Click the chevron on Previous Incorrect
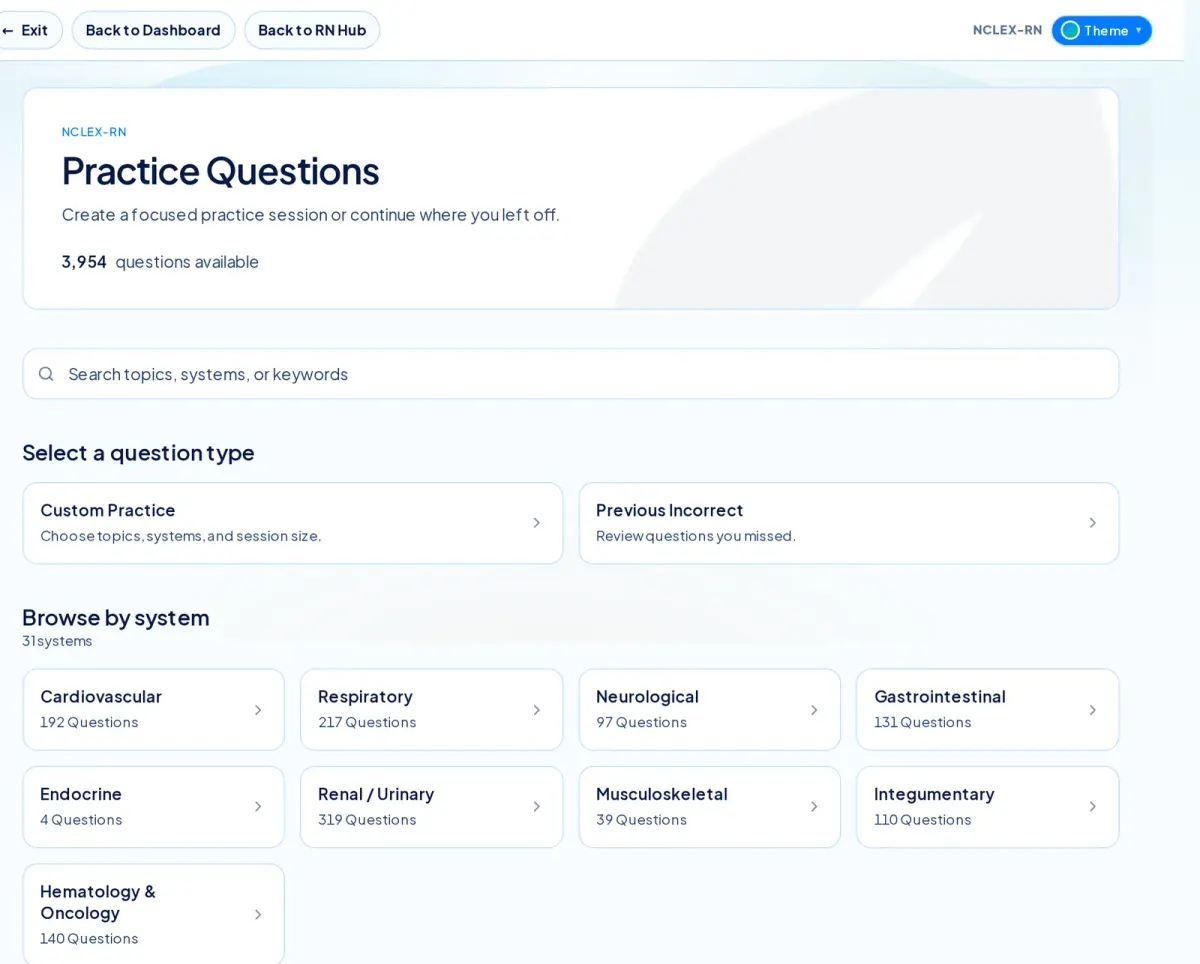The image size is (1200, 964). coord(1092,523)
